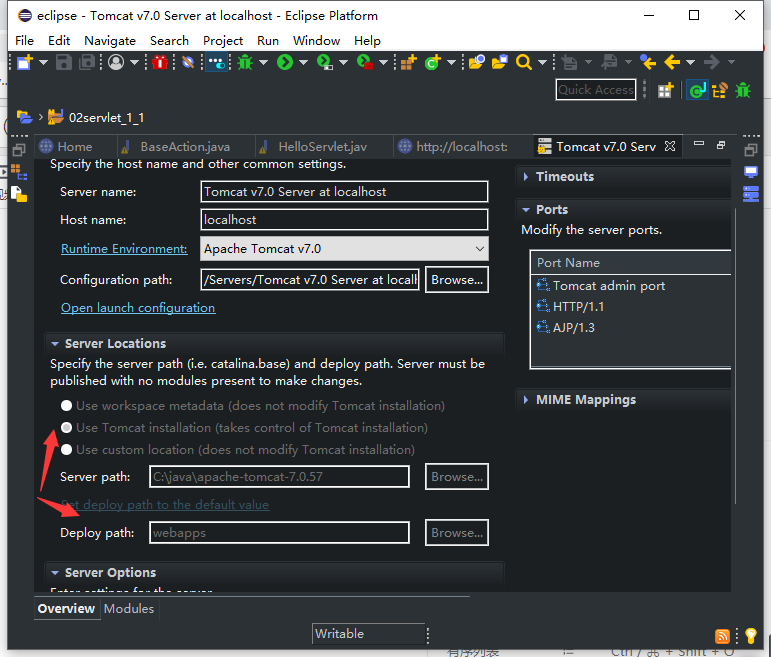Click the Run external tools icon
This screenshot has height=657, width=771.
point(364,62)
